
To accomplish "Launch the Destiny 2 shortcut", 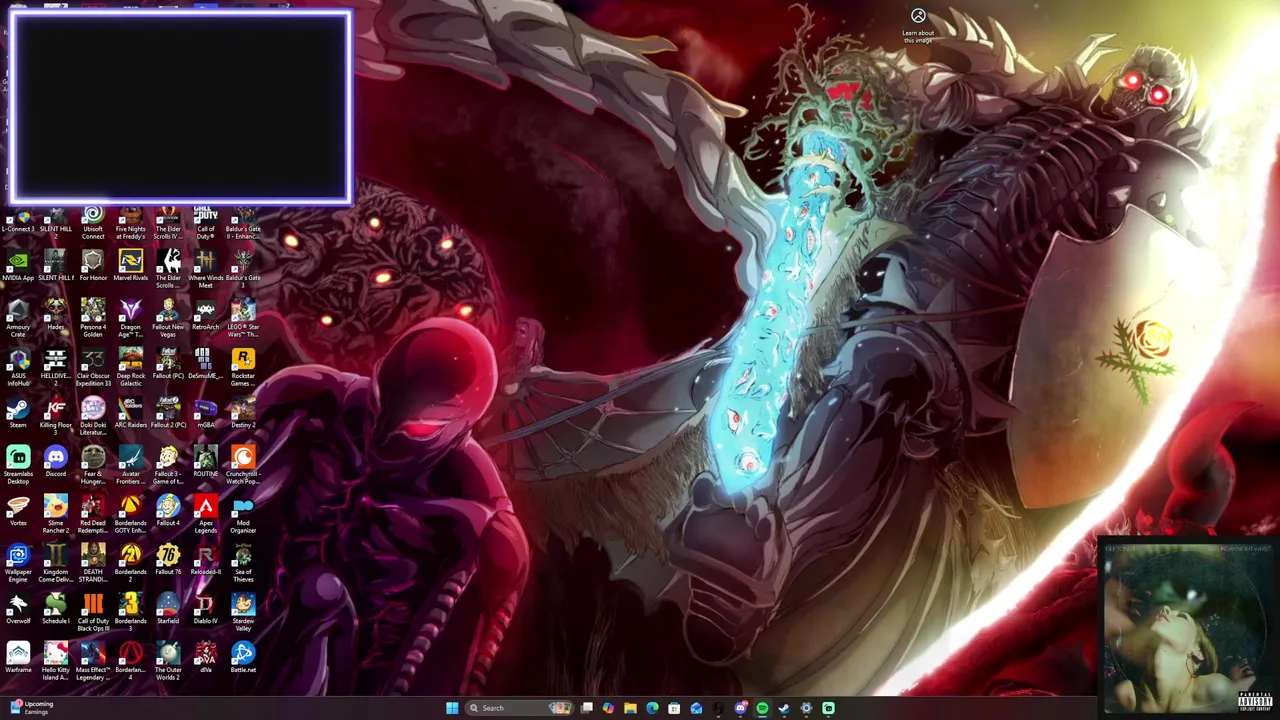I will (x=243, y=413).
